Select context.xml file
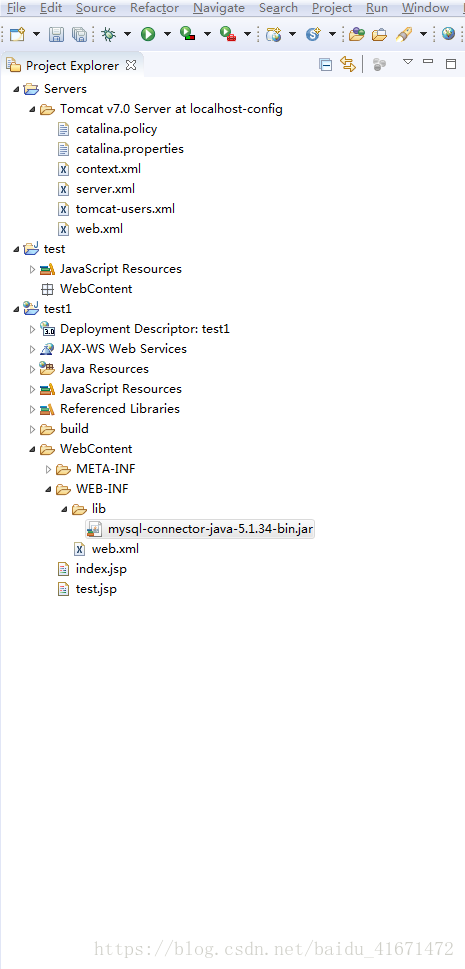 (108, 169)
